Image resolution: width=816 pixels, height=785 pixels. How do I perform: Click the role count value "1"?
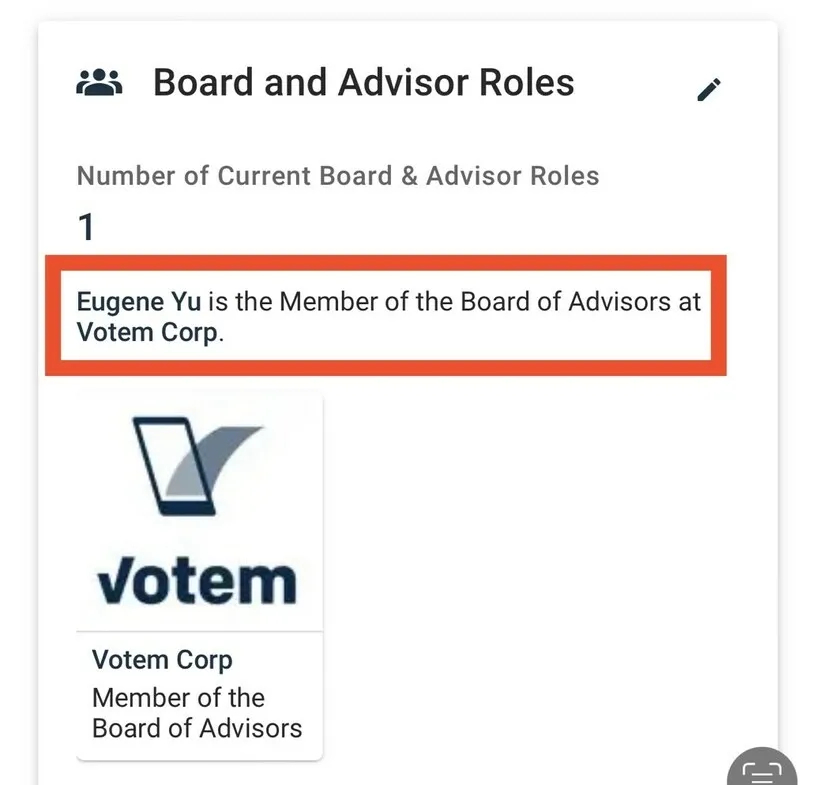[x=86, y=228]
